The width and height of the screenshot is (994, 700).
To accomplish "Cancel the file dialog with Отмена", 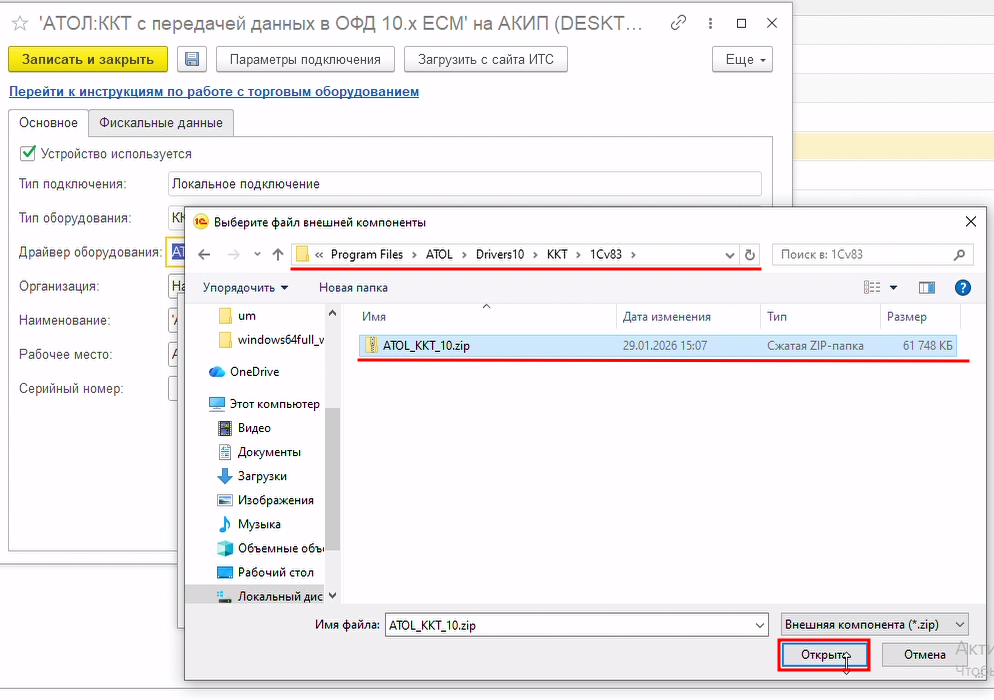I will [924, 654].
